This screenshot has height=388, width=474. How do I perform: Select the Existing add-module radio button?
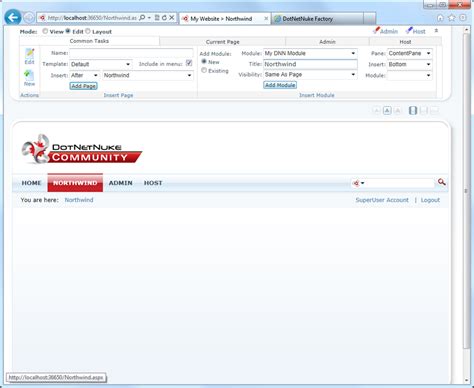pyautogui.click(x=204, y=70)
